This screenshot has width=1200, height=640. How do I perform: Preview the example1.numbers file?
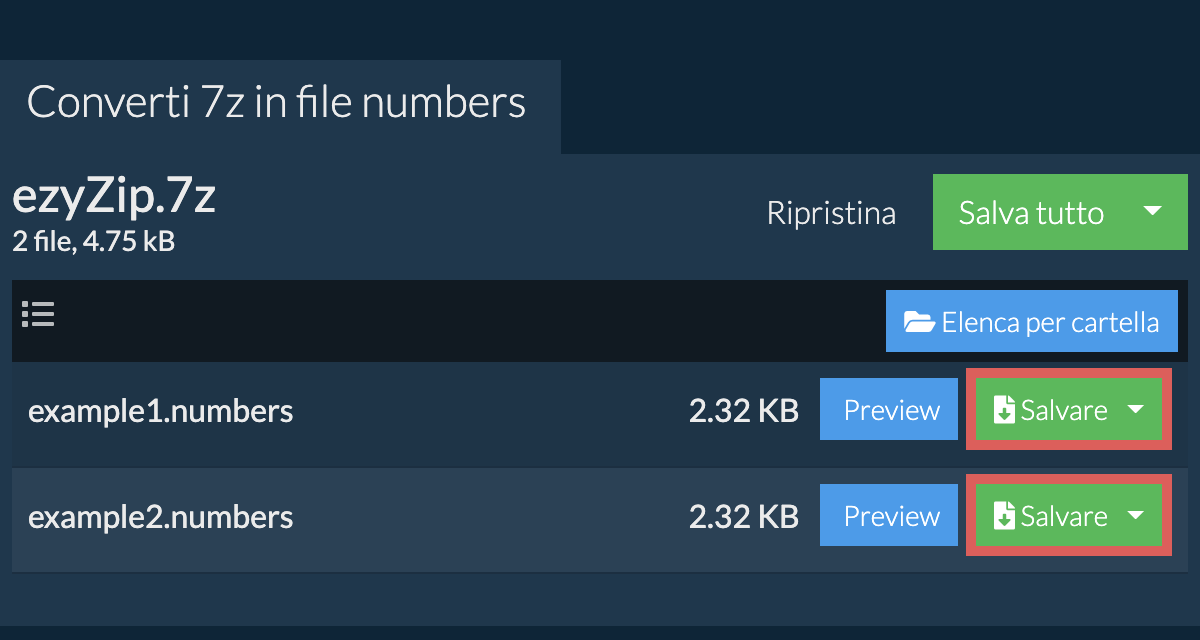tap(891, 410)
